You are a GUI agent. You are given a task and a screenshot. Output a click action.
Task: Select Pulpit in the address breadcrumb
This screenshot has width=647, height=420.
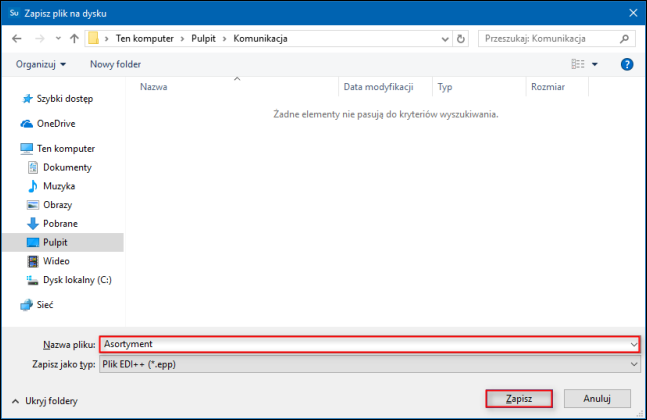pyautogui.click(x=203, y=39)
